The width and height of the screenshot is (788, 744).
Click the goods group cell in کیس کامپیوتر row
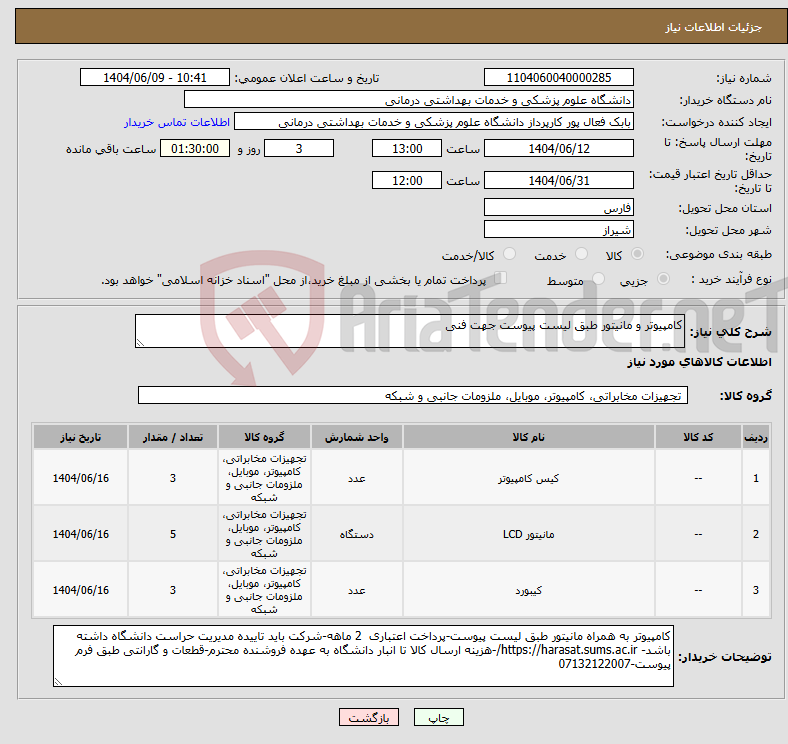(x=264, y=478)
